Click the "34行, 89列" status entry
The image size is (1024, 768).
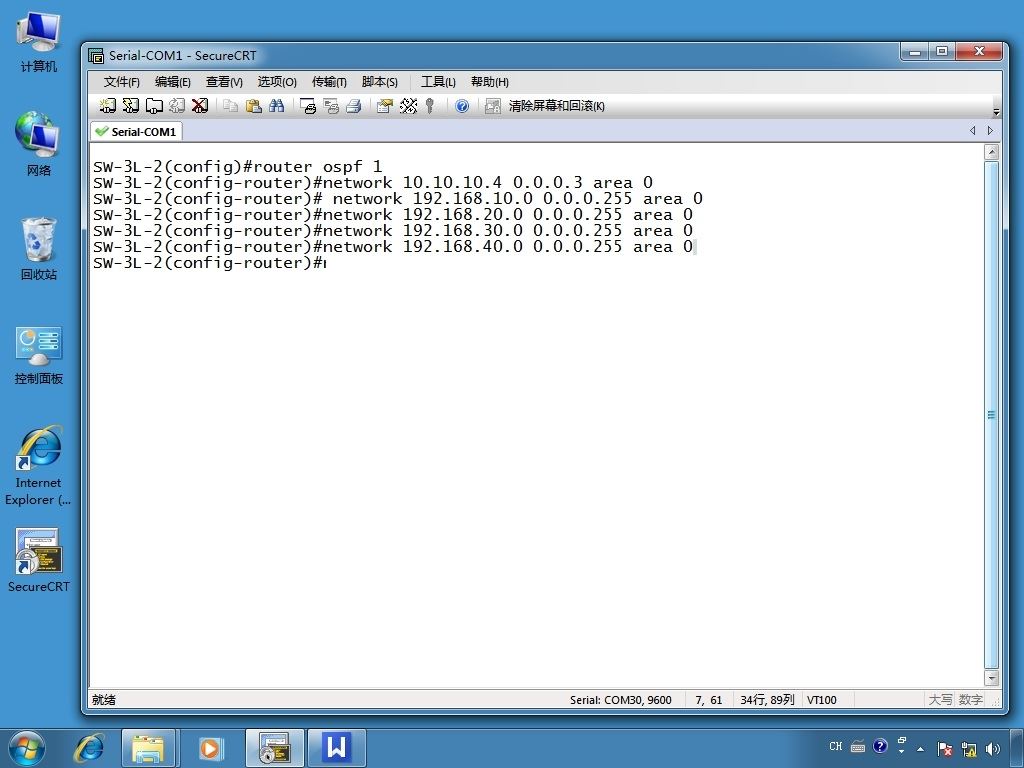coord(767,699)
